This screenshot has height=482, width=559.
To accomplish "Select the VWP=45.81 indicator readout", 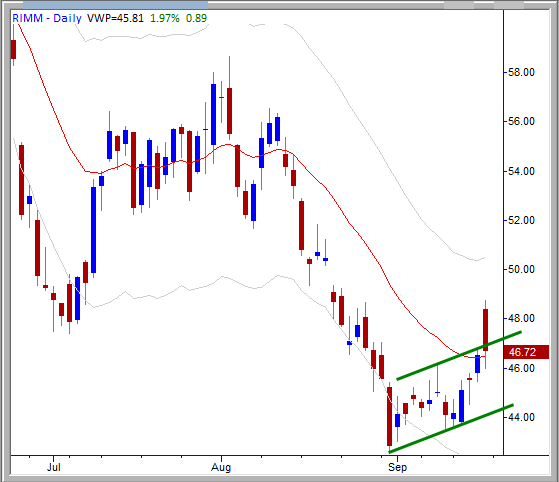I will click(x=115, y=18).
